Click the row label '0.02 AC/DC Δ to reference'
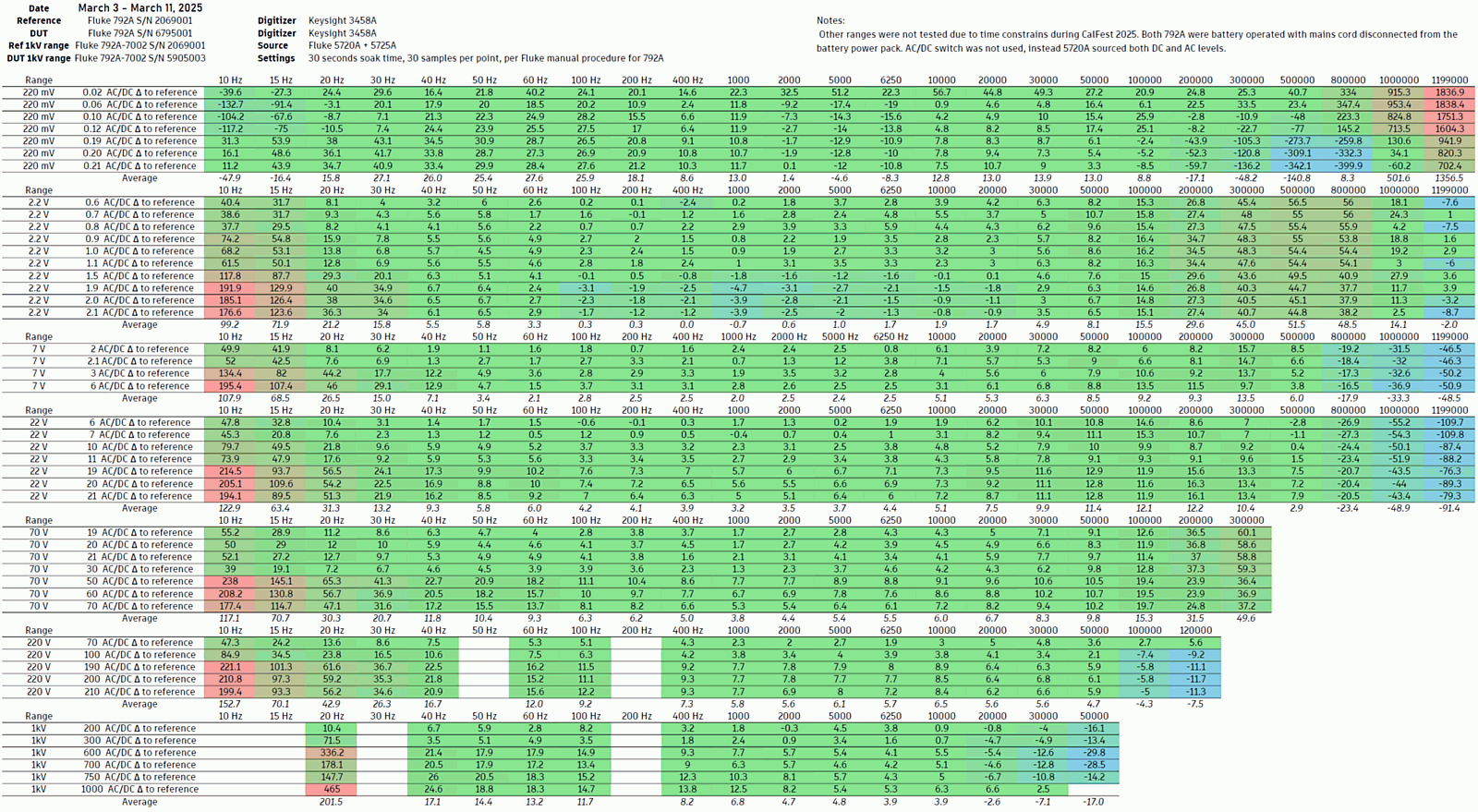Screen dimensions: 1478x812 [x=139, y=92]
